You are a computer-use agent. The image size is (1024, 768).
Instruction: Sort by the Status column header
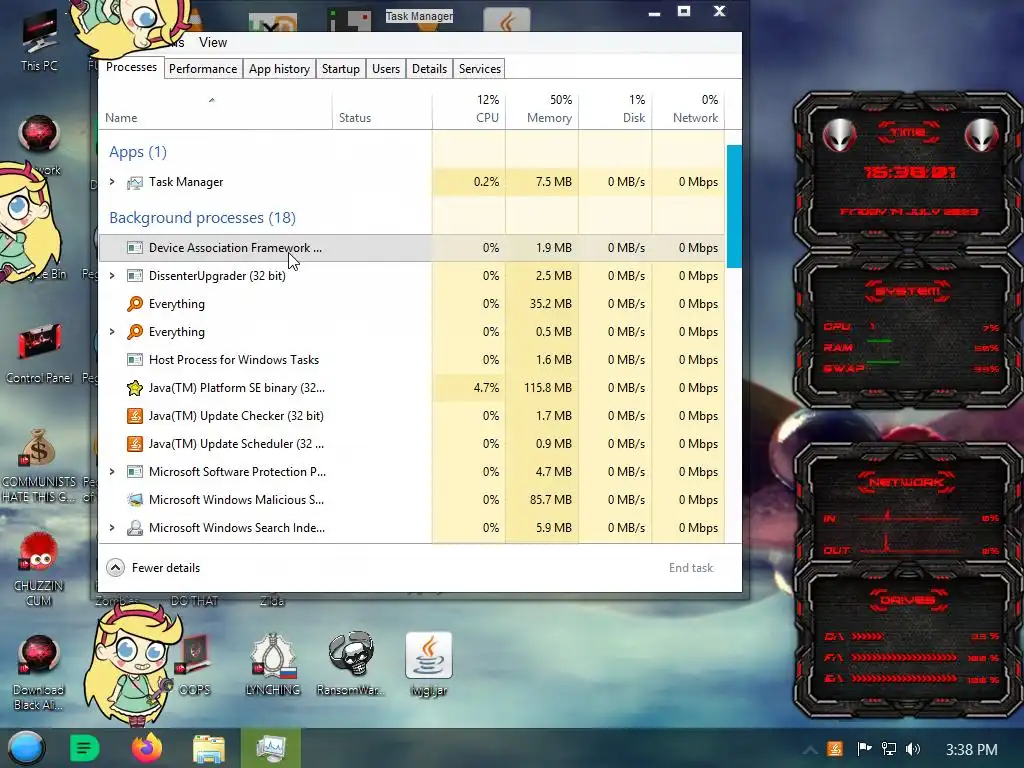coord(382,111)
